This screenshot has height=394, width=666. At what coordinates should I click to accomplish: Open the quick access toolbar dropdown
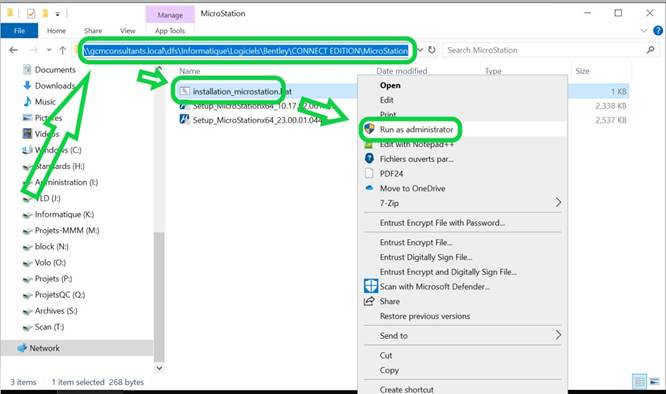[x=57, y=14]
